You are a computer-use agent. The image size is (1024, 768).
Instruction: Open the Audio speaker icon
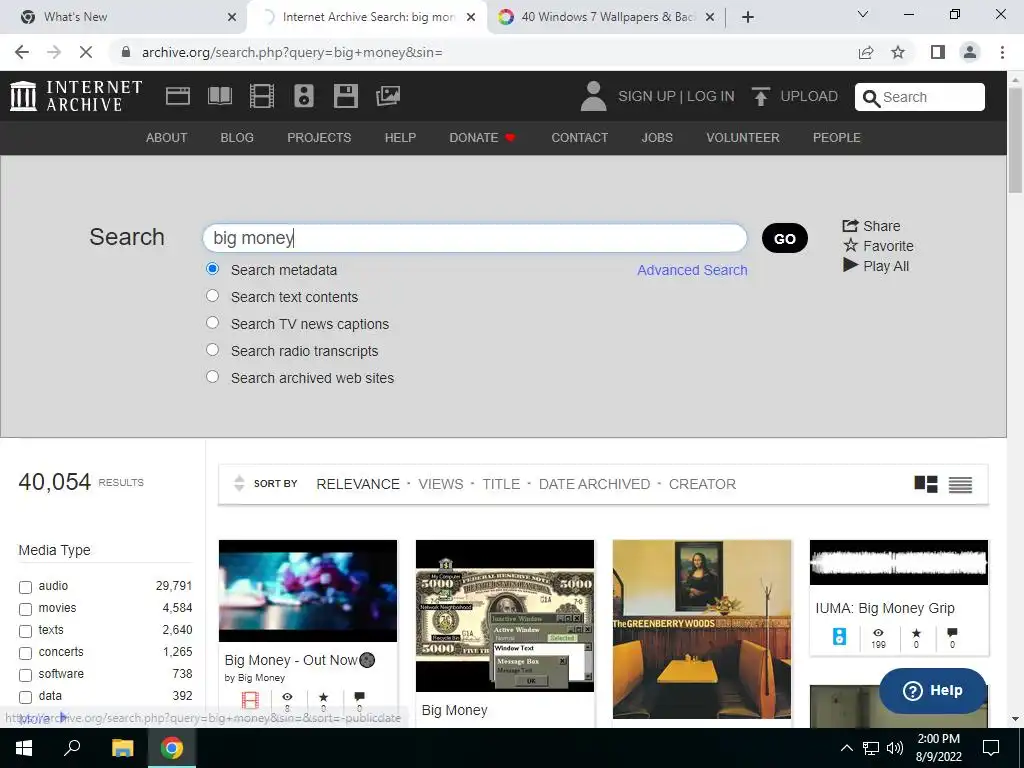pos(304,96)
